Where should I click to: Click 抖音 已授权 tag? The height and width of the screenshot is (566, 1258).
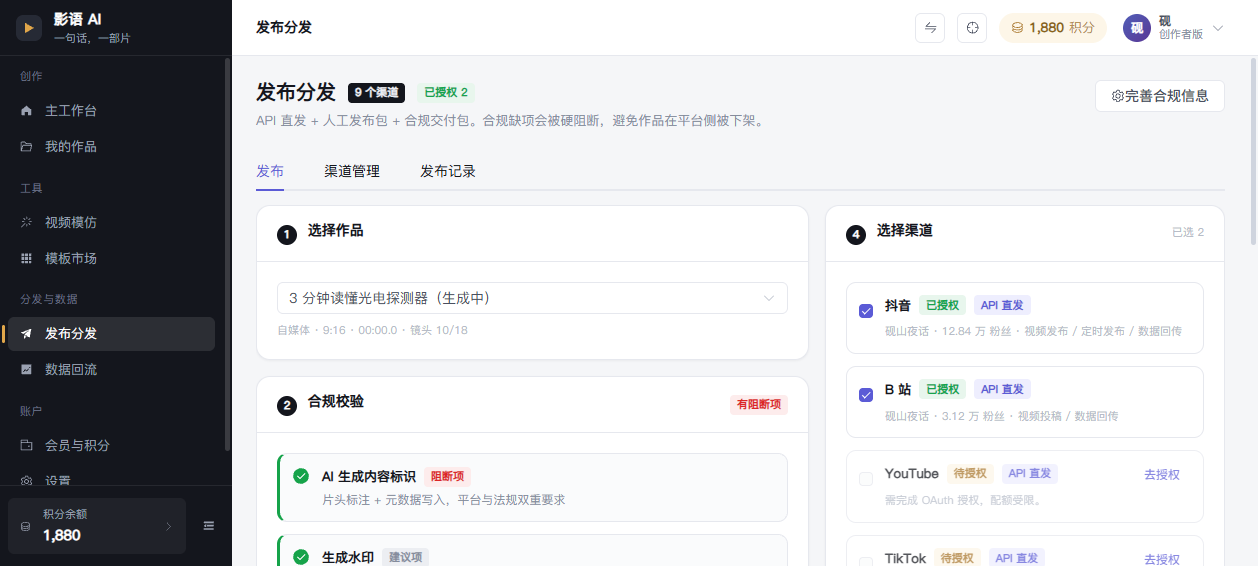[942, 306]
